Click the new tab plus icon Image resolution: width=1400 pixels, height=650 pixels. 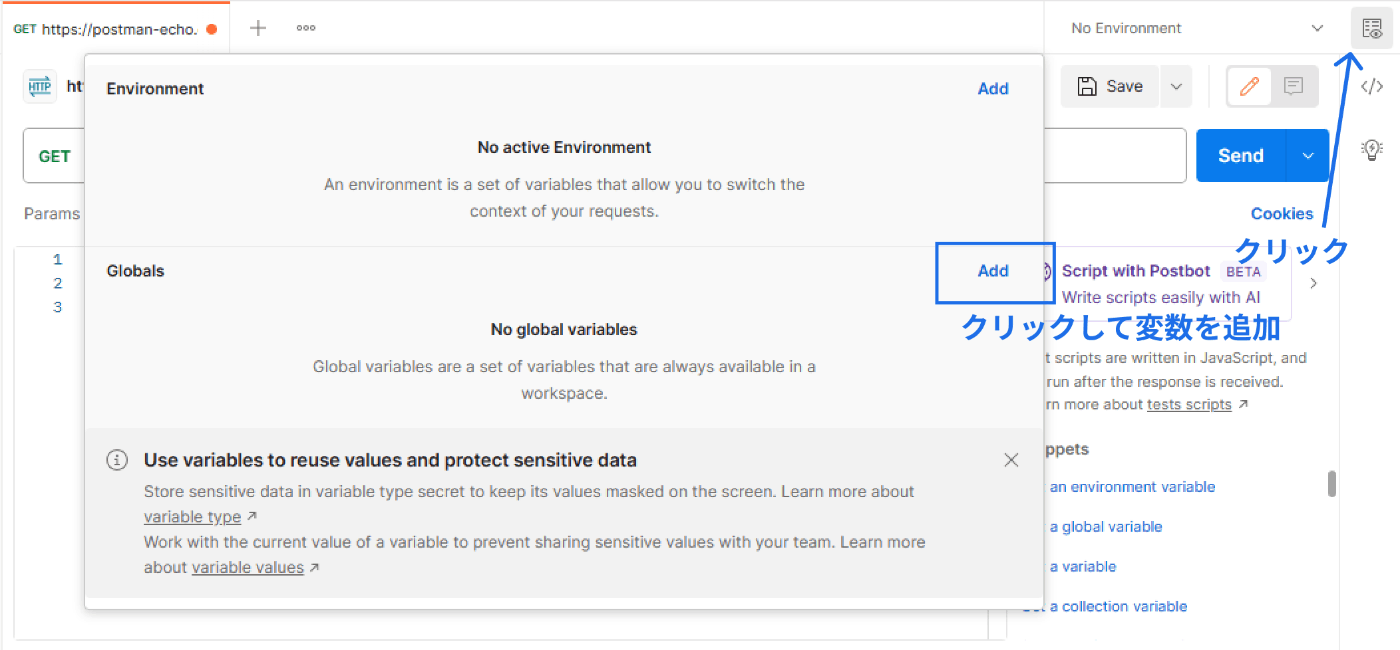[258, 28]
